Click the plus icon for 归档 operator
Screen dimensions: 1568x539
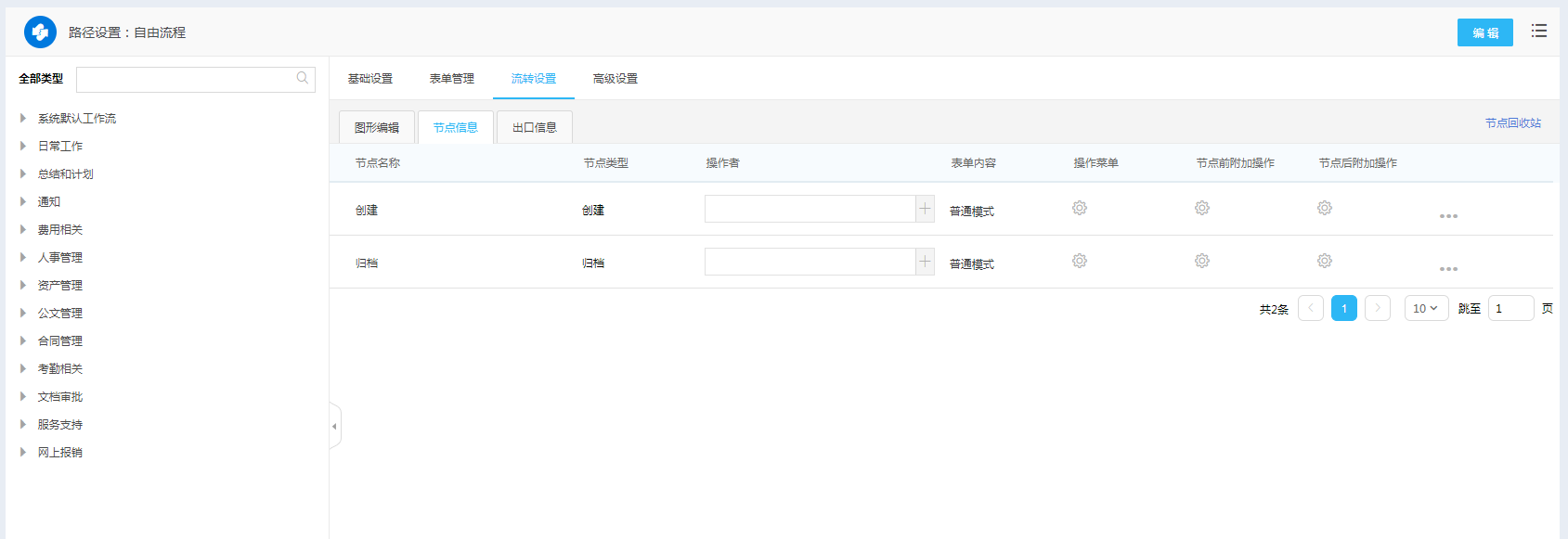925,262
